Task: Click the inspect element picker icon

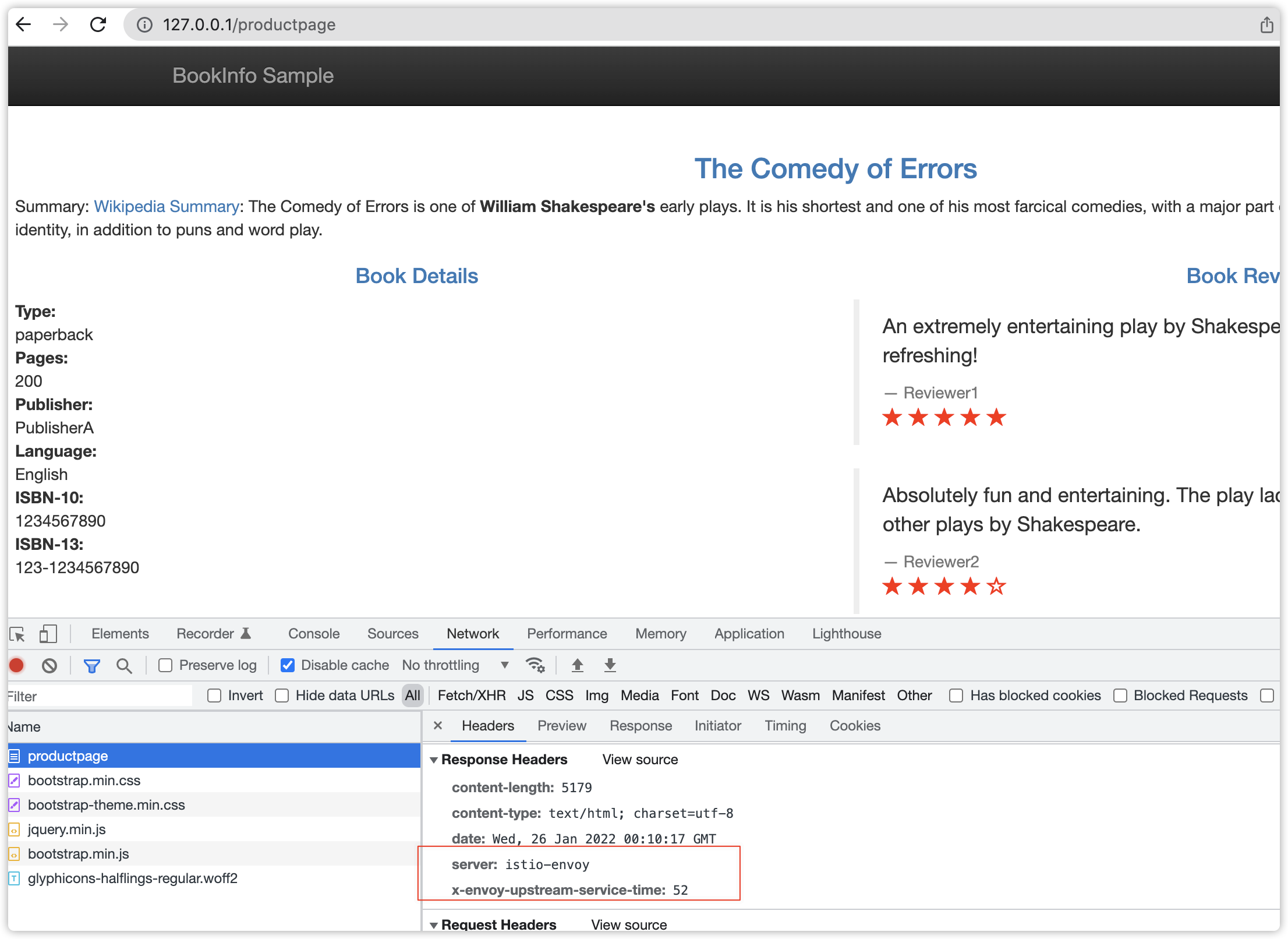Action: [17, 634]
